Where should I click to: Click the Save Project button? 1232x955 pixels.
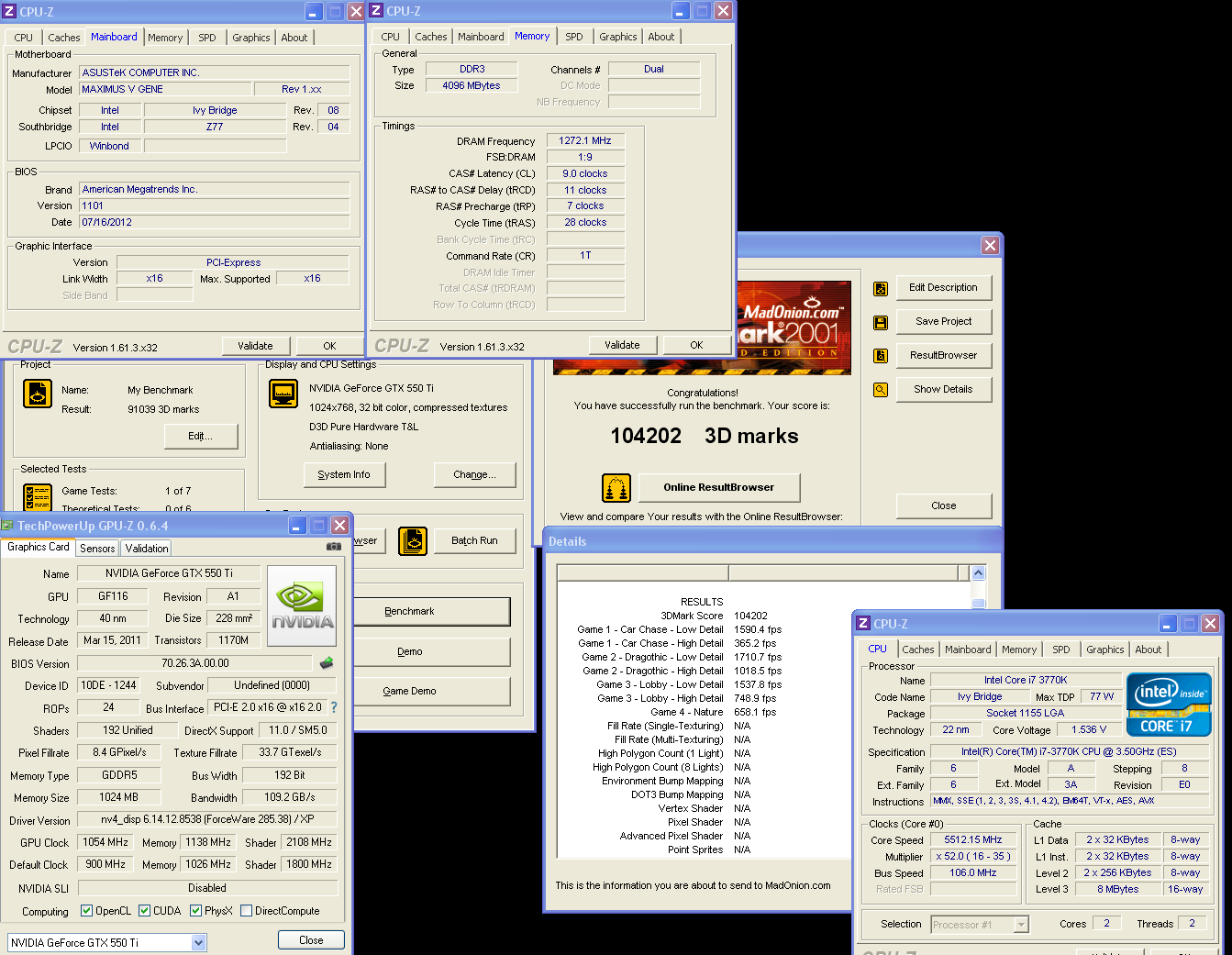943,322
